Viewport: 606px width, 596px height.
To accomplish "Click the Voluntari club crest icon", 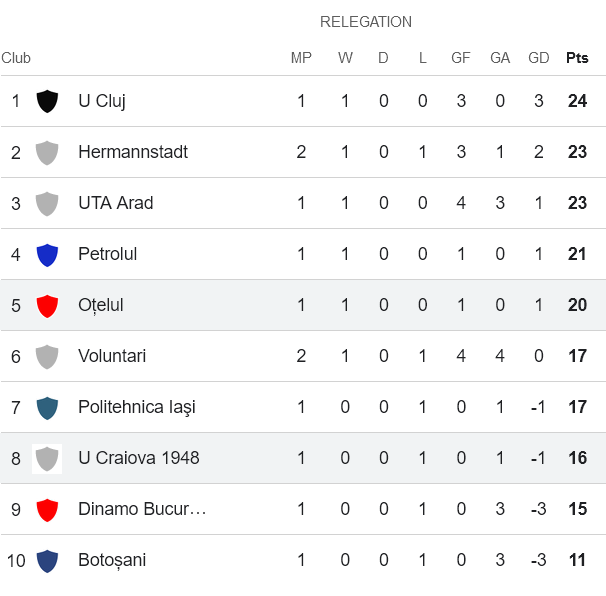I will (x=47, y=356).
